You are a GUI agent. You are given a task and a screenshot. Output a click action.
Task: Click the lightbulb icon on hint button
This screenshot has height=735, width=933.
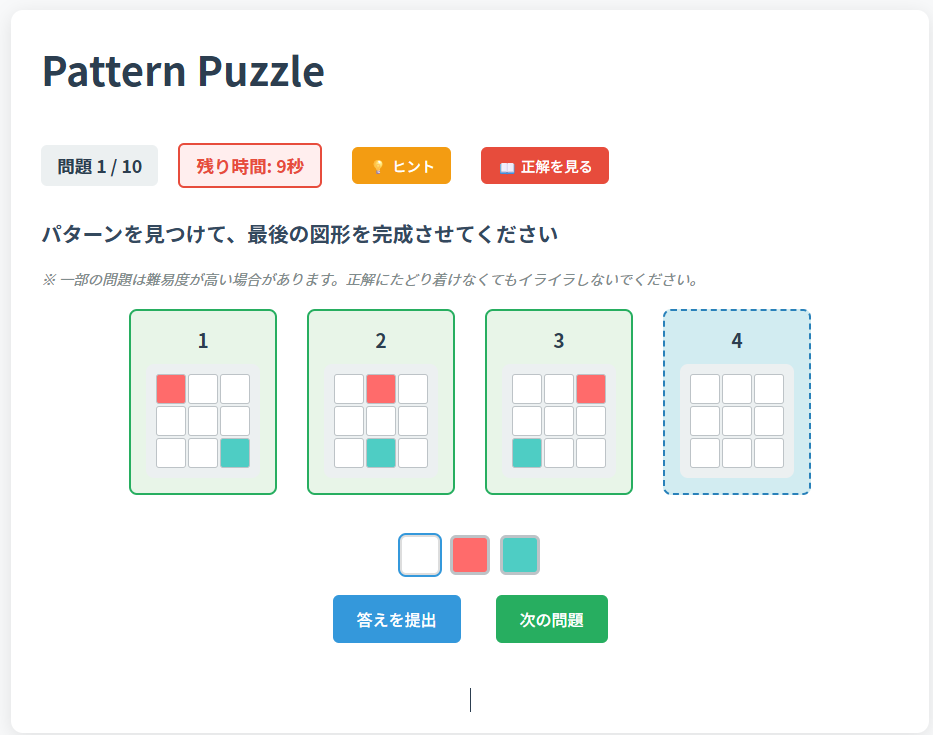click(378, 167)
